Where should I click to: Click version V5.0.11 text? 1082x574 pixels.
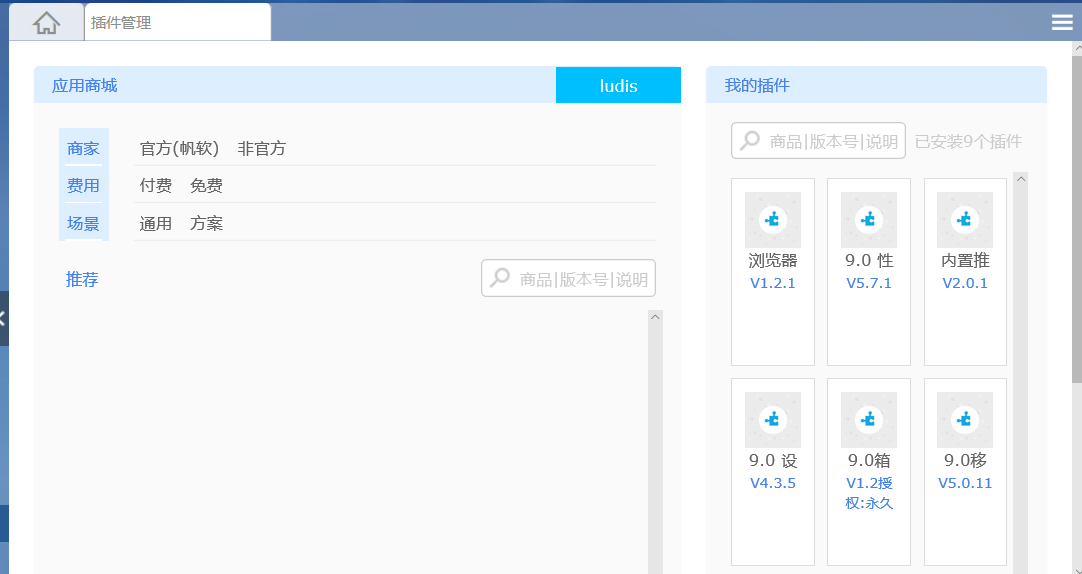(965, 484)
